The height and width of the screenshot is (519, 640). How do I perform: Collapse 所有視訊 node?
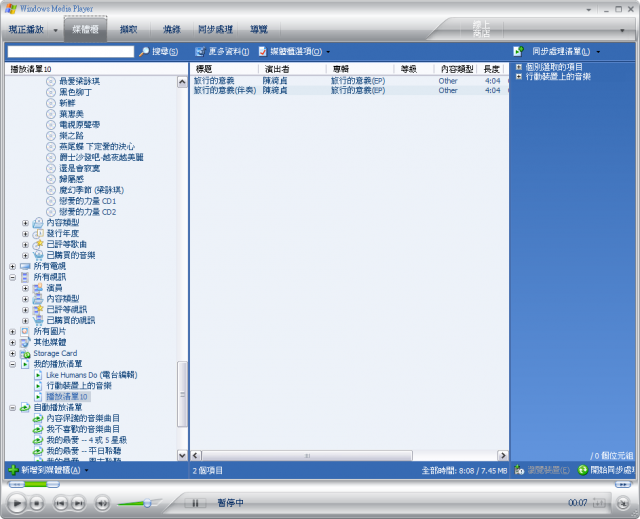(x=12, y=277)
